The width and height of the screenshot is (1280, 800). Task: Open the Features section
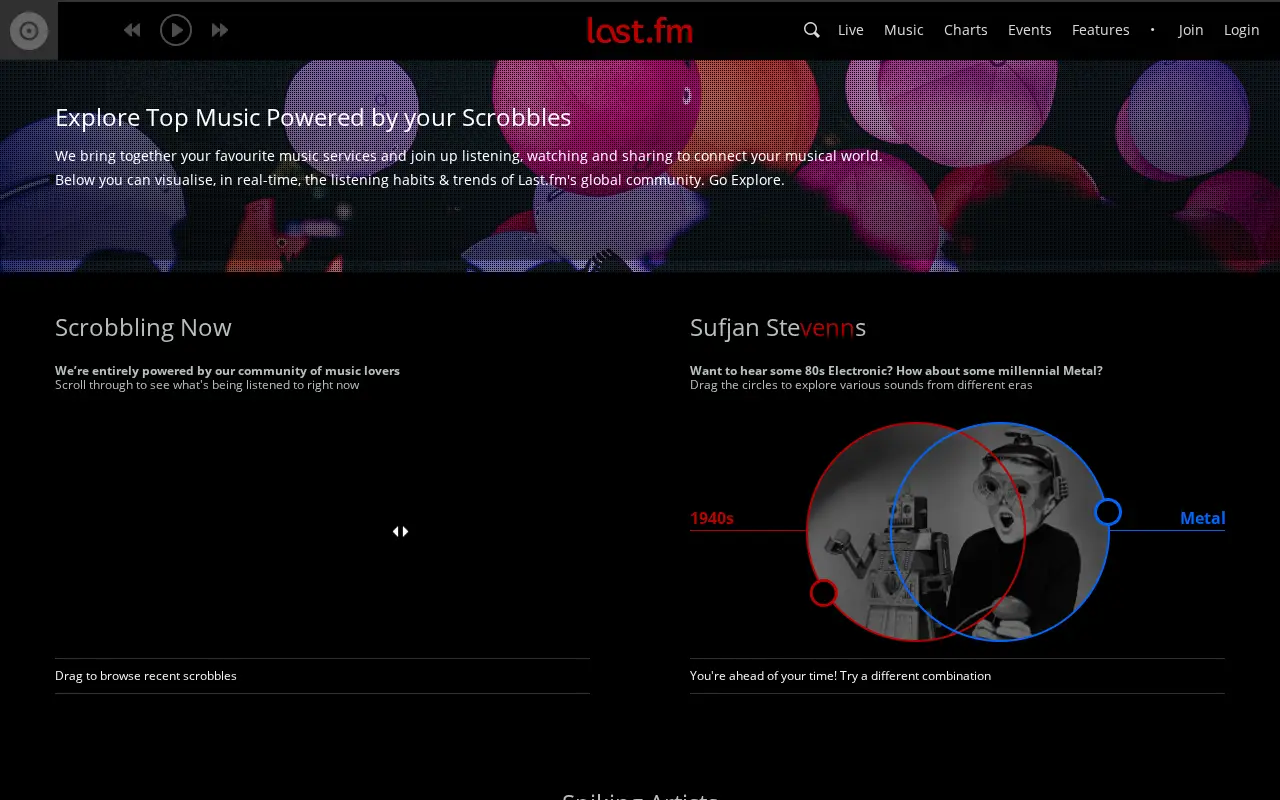pyautogui.click(x=1101, y=30)
